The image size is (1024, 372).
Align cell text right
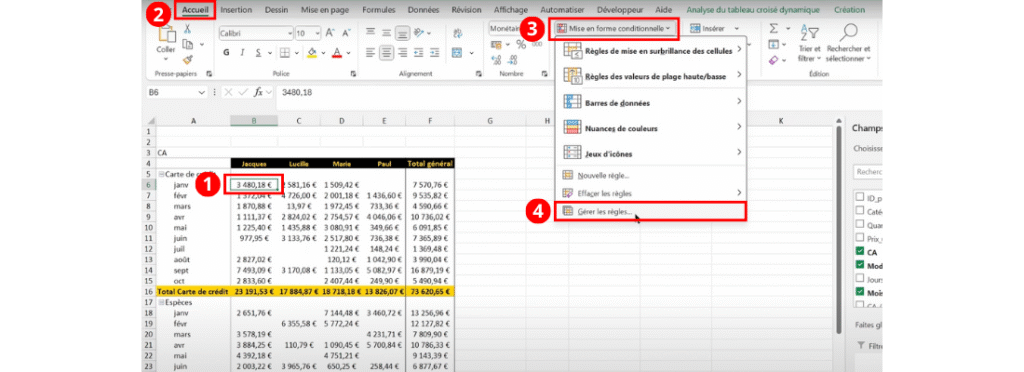403,53
